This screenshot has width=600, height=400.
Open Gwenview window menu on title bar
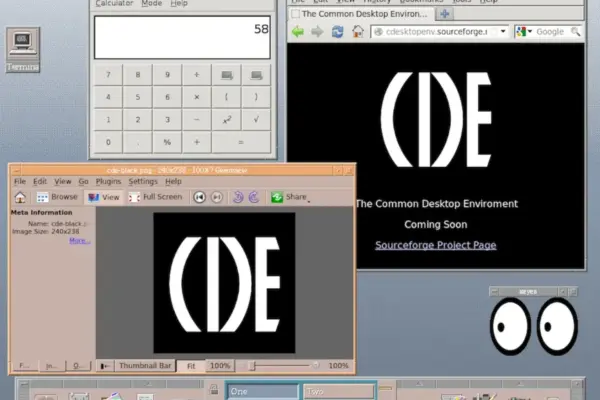point(16,170)
